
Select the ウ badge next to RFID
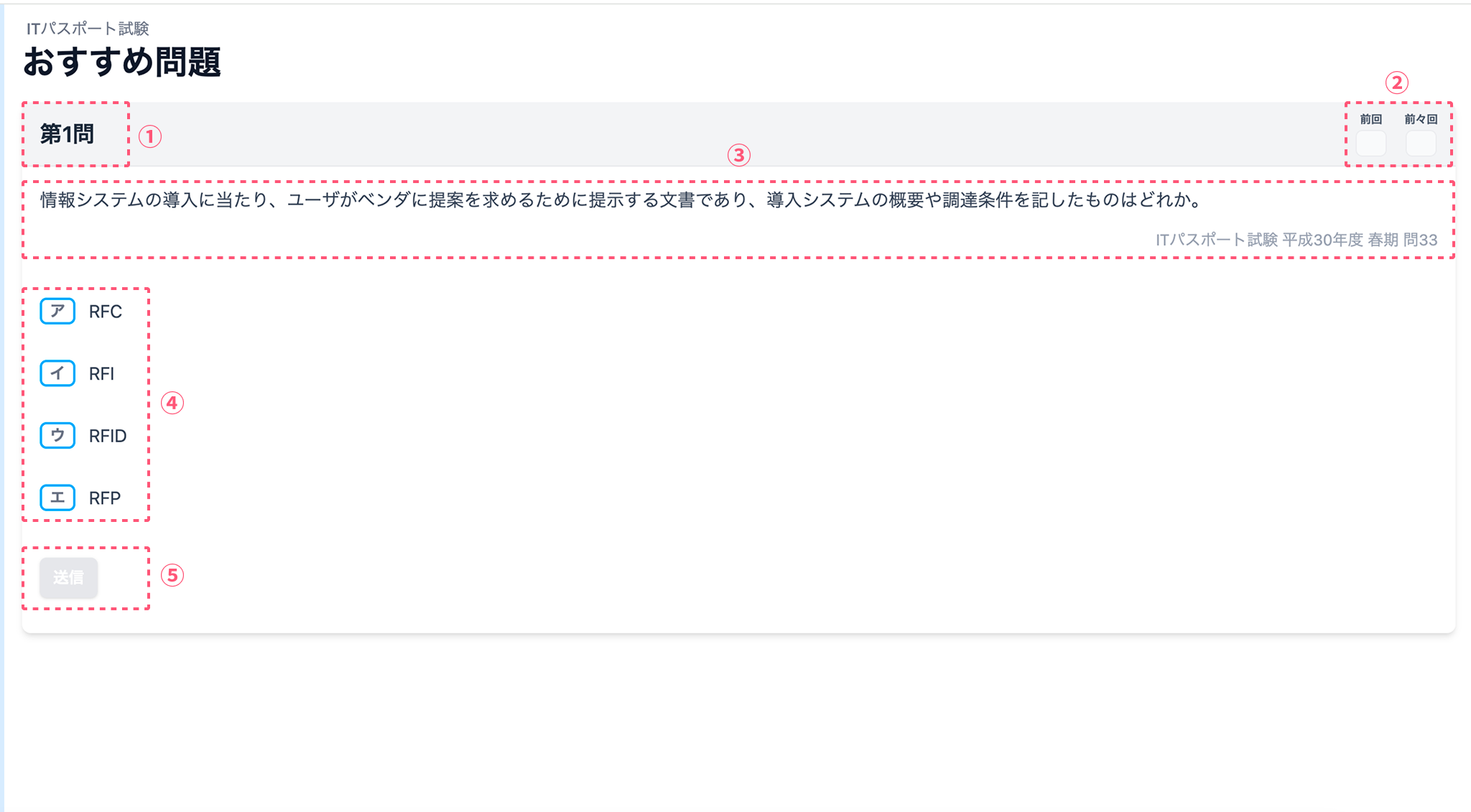(57, 435)
